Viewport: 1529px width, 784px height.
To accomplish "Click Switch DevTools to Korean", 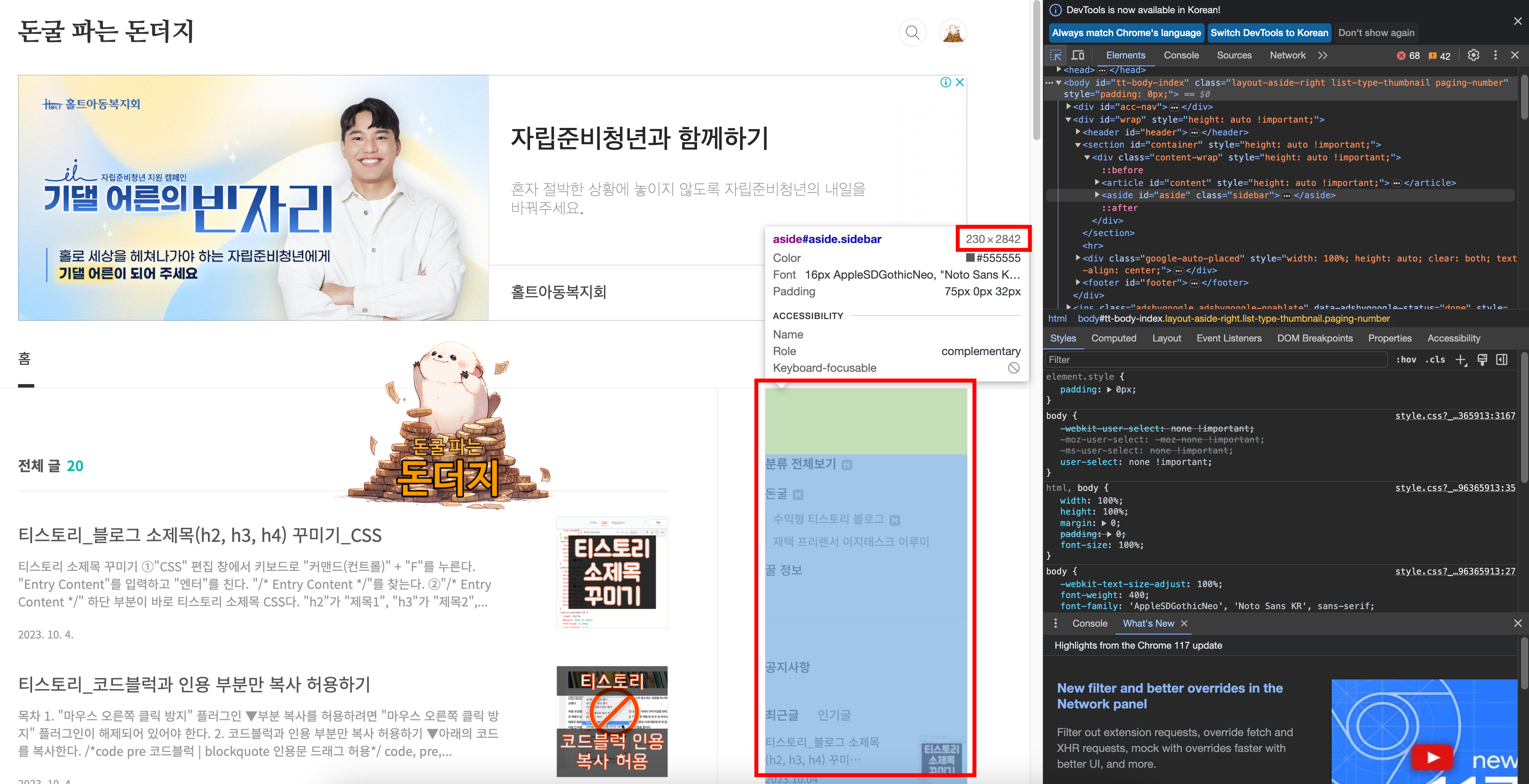I will (1269, 33).
